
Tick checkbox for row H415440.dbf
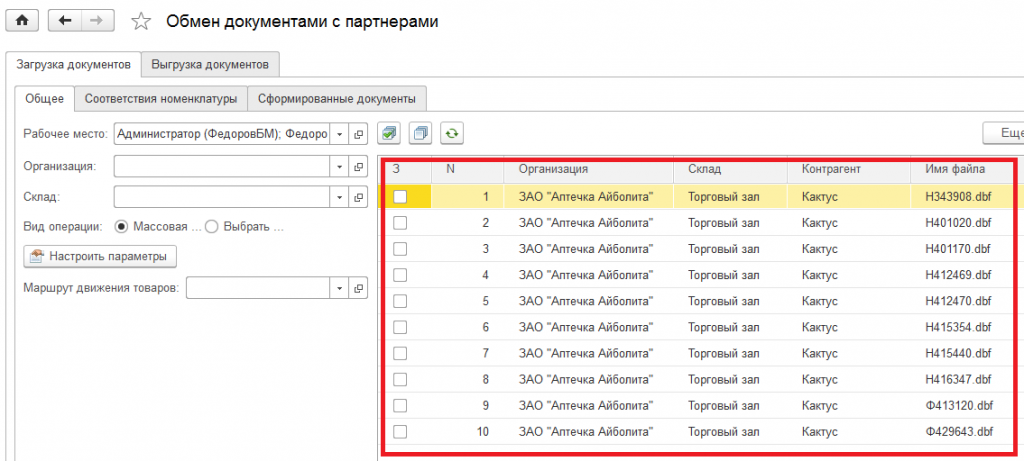400,353
